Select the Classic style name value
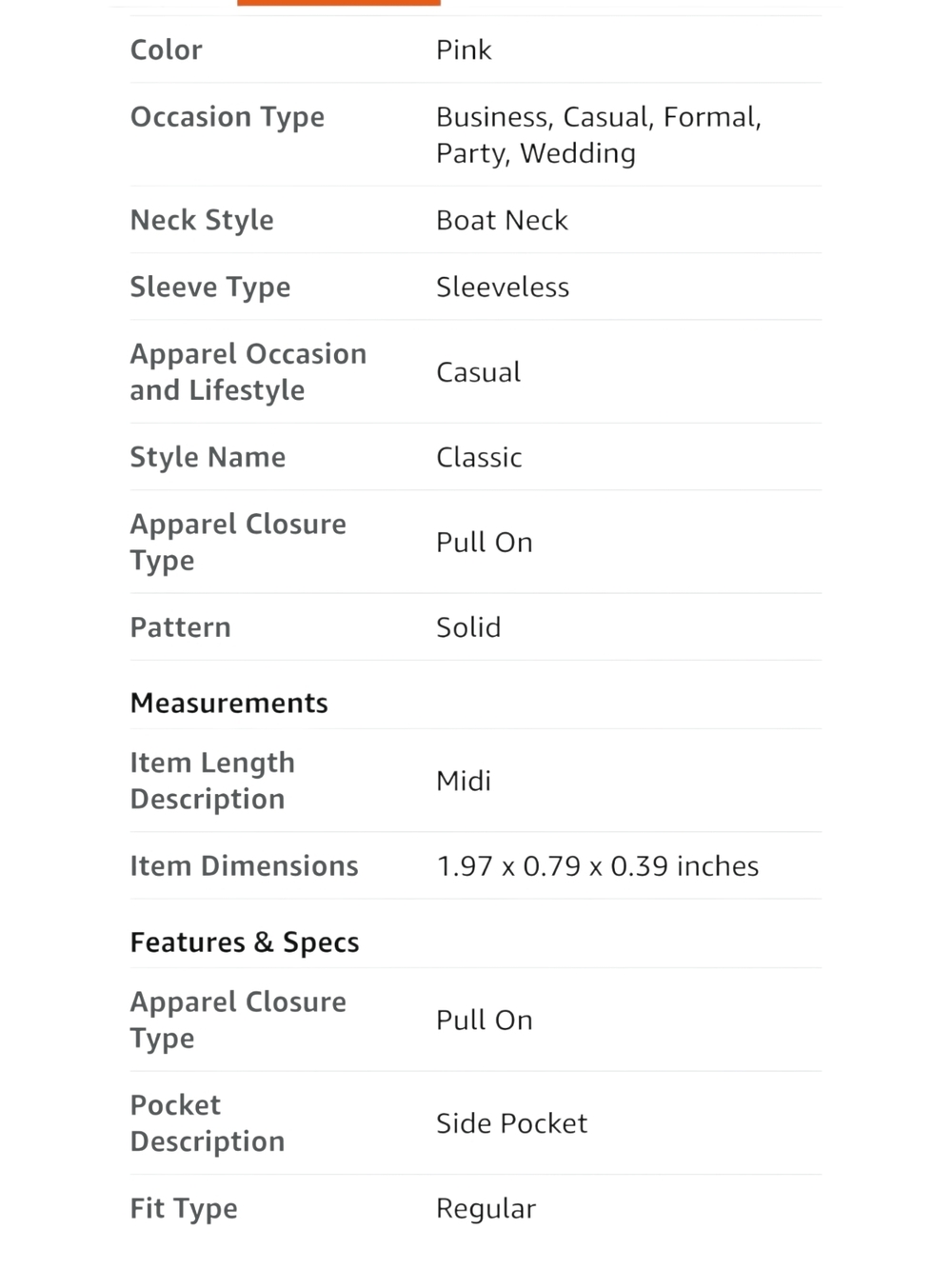Image resolution: width=952 pixels, height=1269 pixels. (479, 457)
